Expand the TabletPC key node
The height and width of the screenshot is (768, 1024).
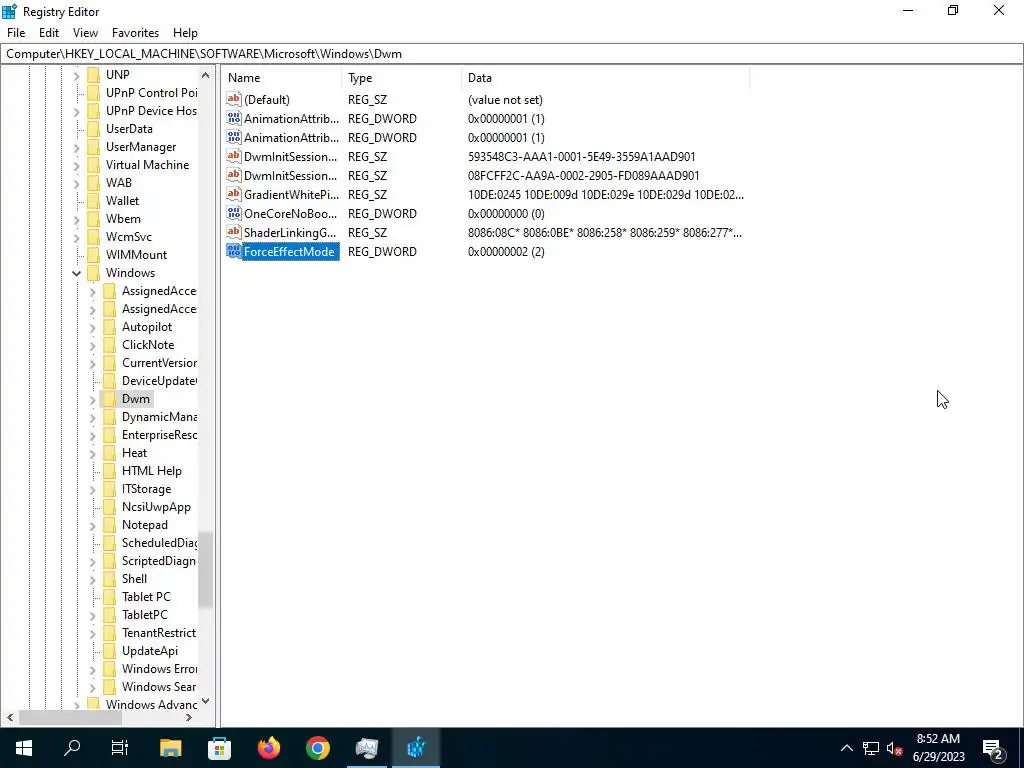point(92,615)
